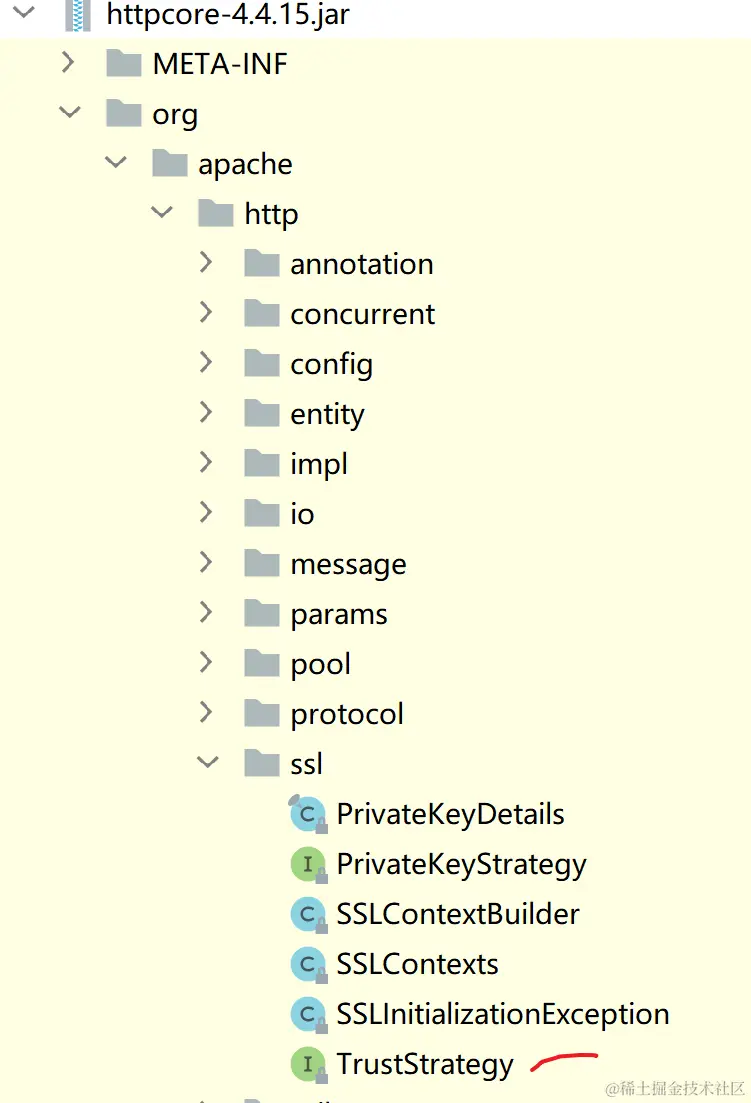Collapse the httpcore jar root node
Viewport: 751px width, 1103px height.
pos(23,14)
